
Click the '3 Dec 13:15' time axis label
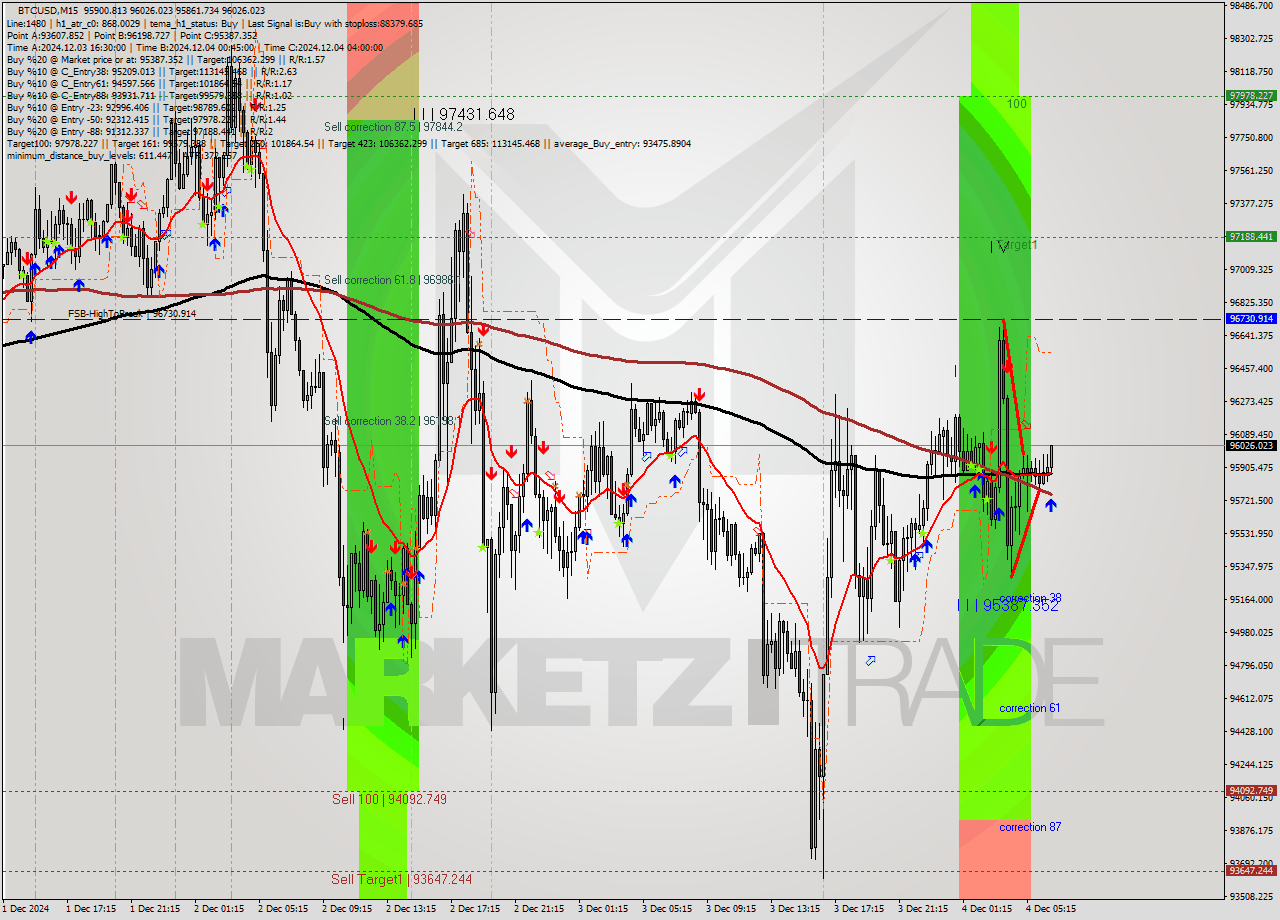(794, 909)
